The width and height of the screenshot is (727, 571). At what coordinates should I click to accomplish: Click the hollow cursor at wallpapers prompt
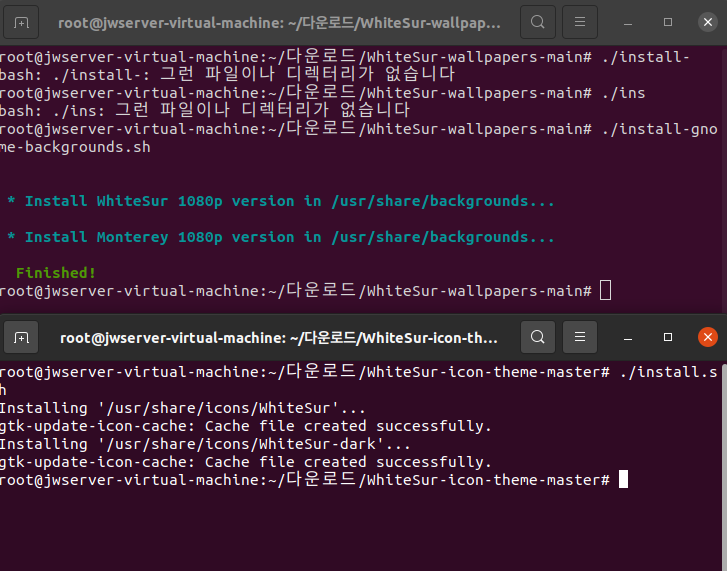tap(605, 291)
